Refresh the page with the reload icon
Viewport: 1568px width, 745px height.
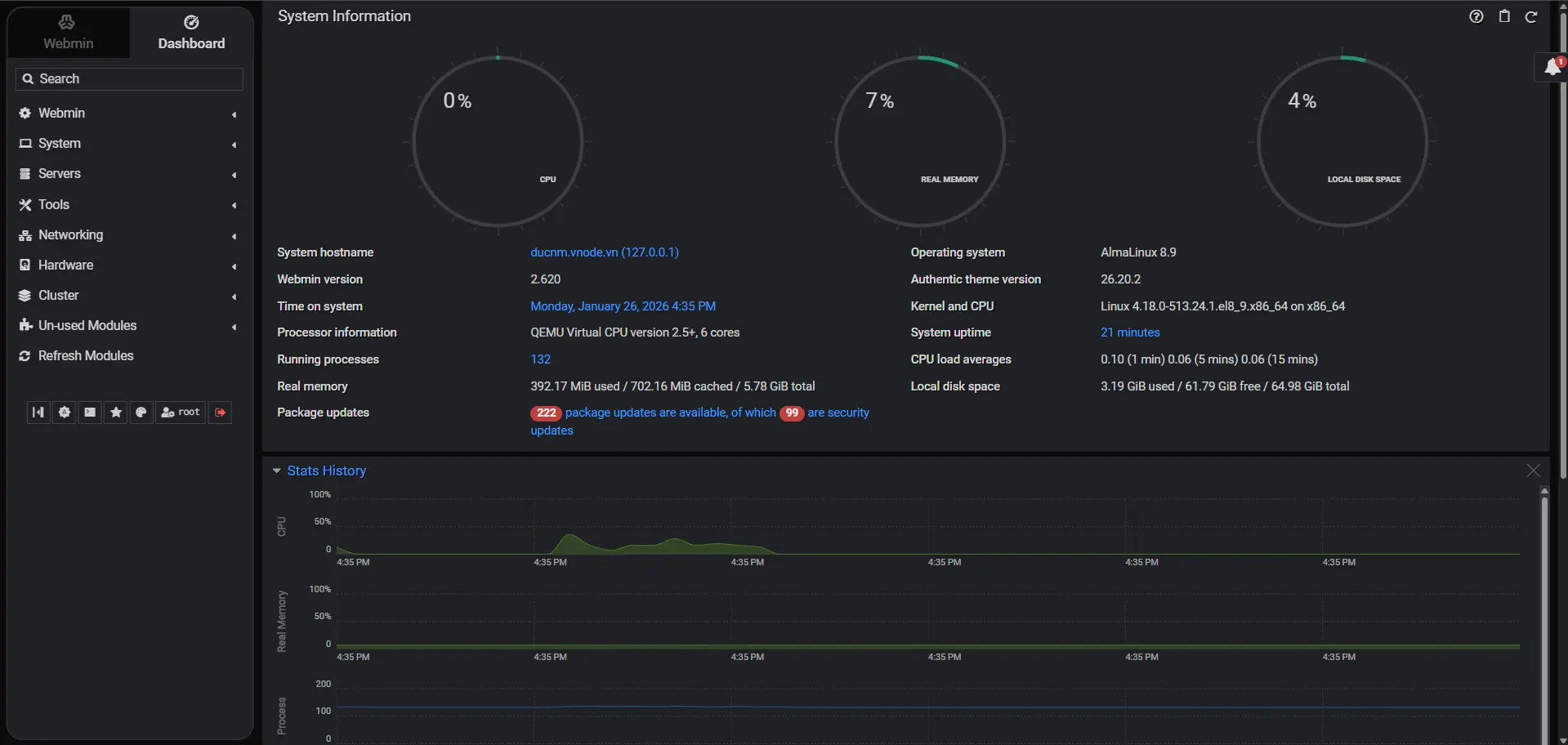(x=1531, y=16)
